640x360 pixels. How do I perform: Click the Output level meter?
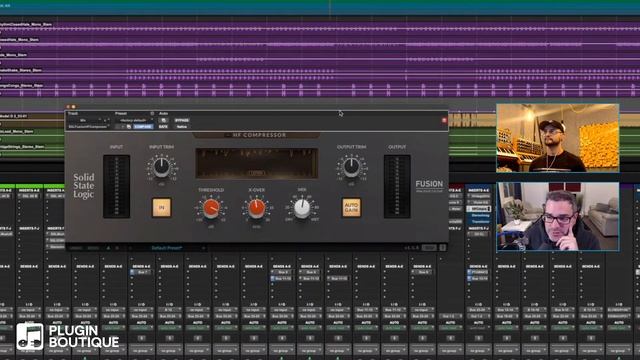click(x=397, y=186)
